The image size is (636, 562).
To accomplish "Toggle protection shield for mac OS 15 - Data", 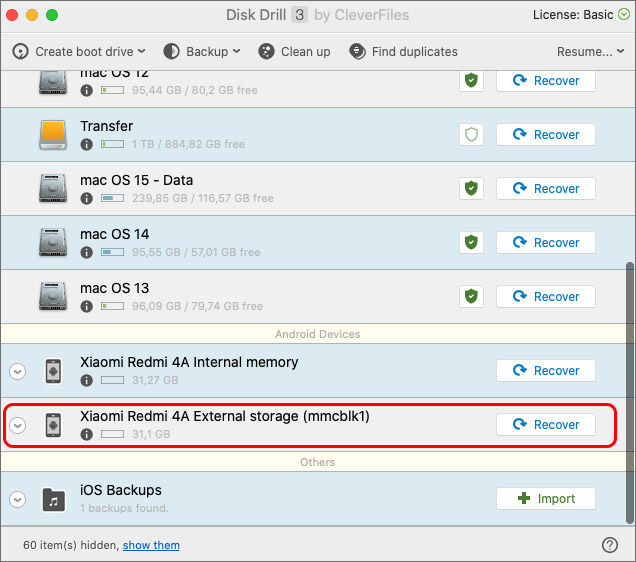I will coord(471,188).
